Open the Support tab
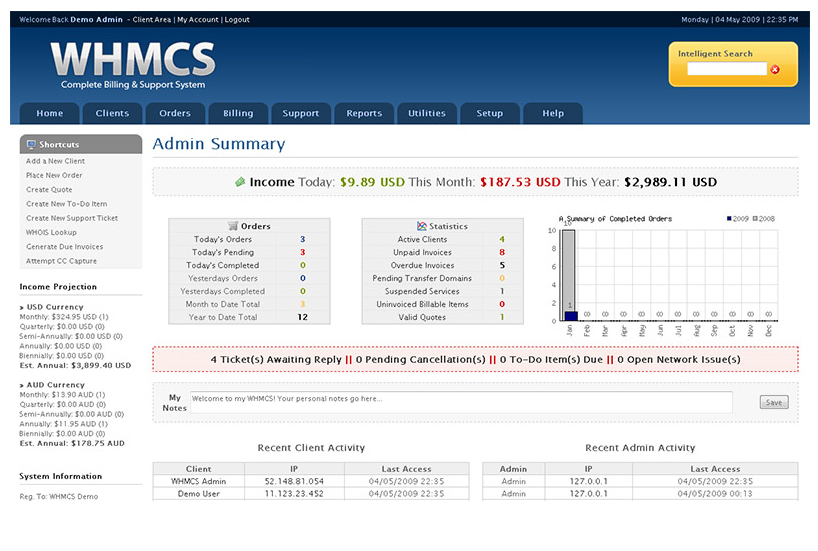 [x=300, y=113]
